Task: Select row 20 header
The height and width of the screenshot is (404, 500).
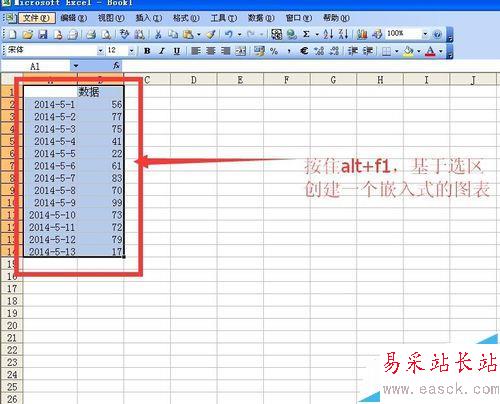Action: click(x=12, y=325)
